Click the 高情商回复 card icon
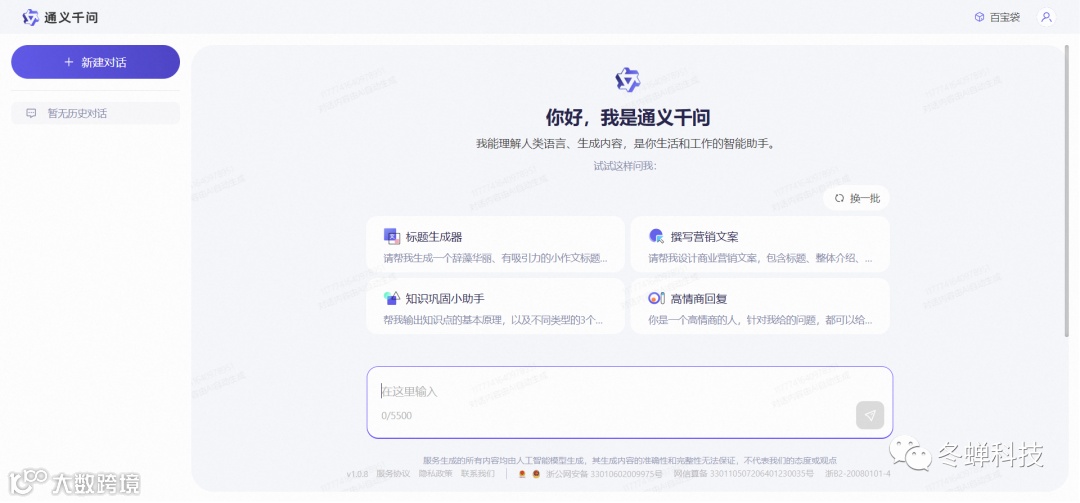Screen dimensions: 1080x503 [656, 298]
